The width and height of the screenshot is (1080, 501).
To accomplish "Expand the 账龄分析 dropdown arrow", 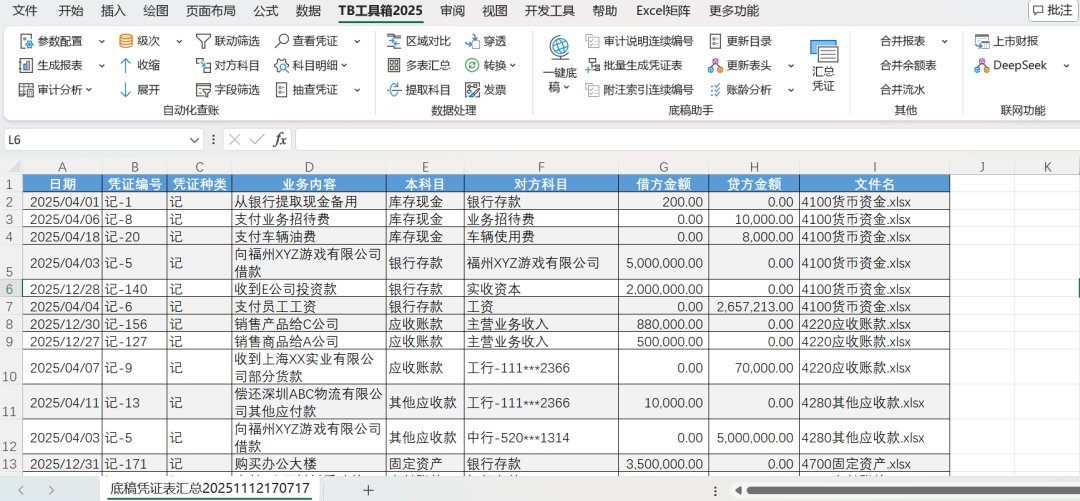I will tap(791, 90).
